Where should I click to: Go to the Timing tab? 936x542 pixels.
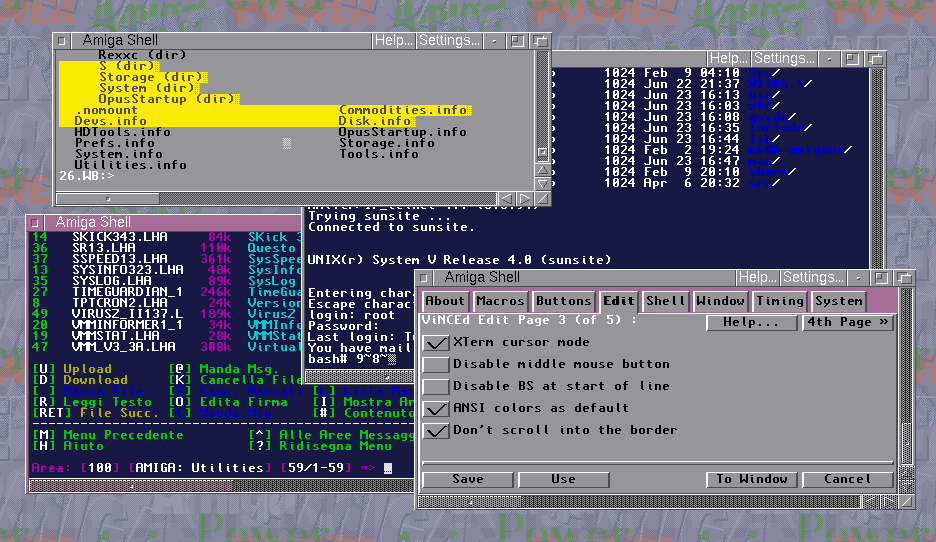tap(780, 301)
